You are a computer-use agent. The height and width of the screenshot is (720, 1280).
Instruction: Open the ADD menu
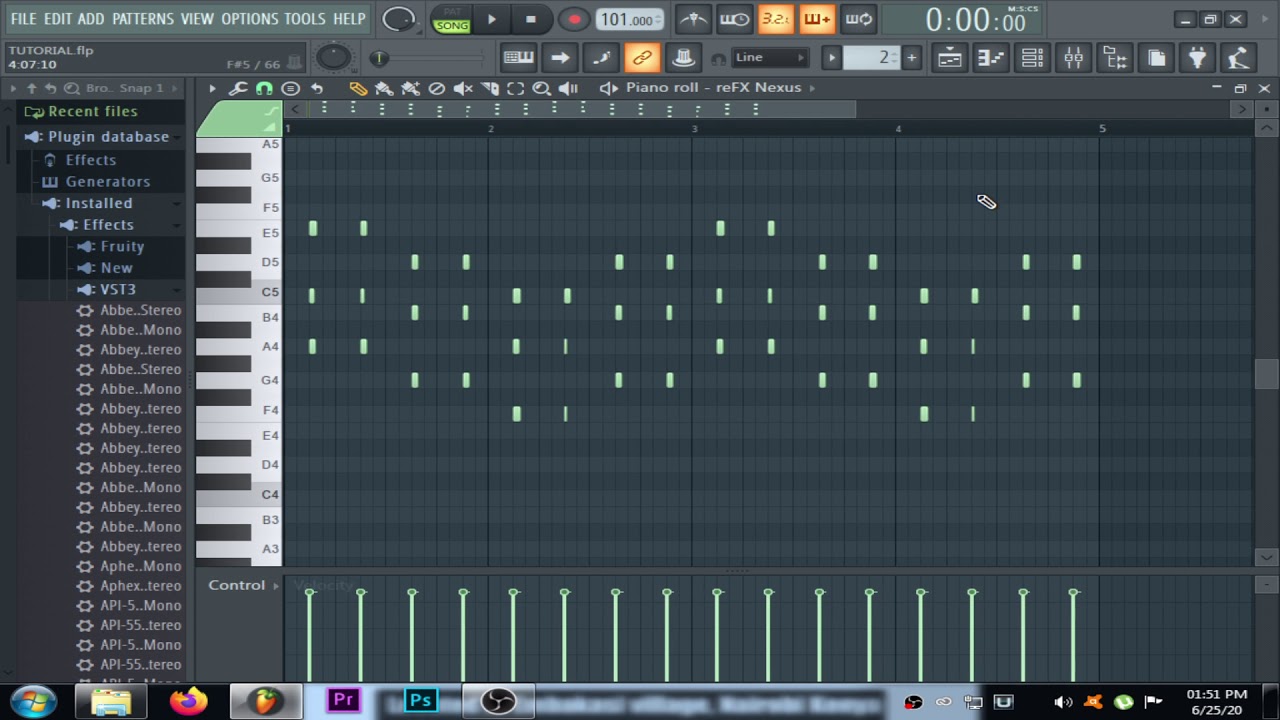click(91, 19)
